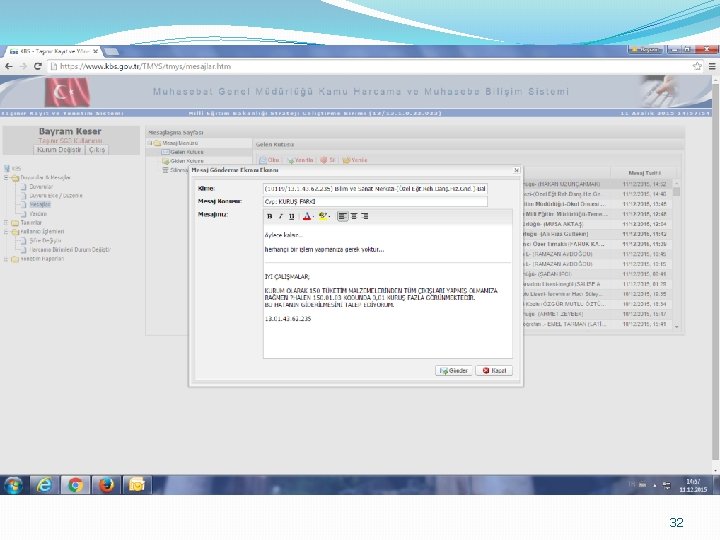The width and height of the screenshot is (720, 540).
Task: Click the Kapat button in dialog
Action: 494,371
